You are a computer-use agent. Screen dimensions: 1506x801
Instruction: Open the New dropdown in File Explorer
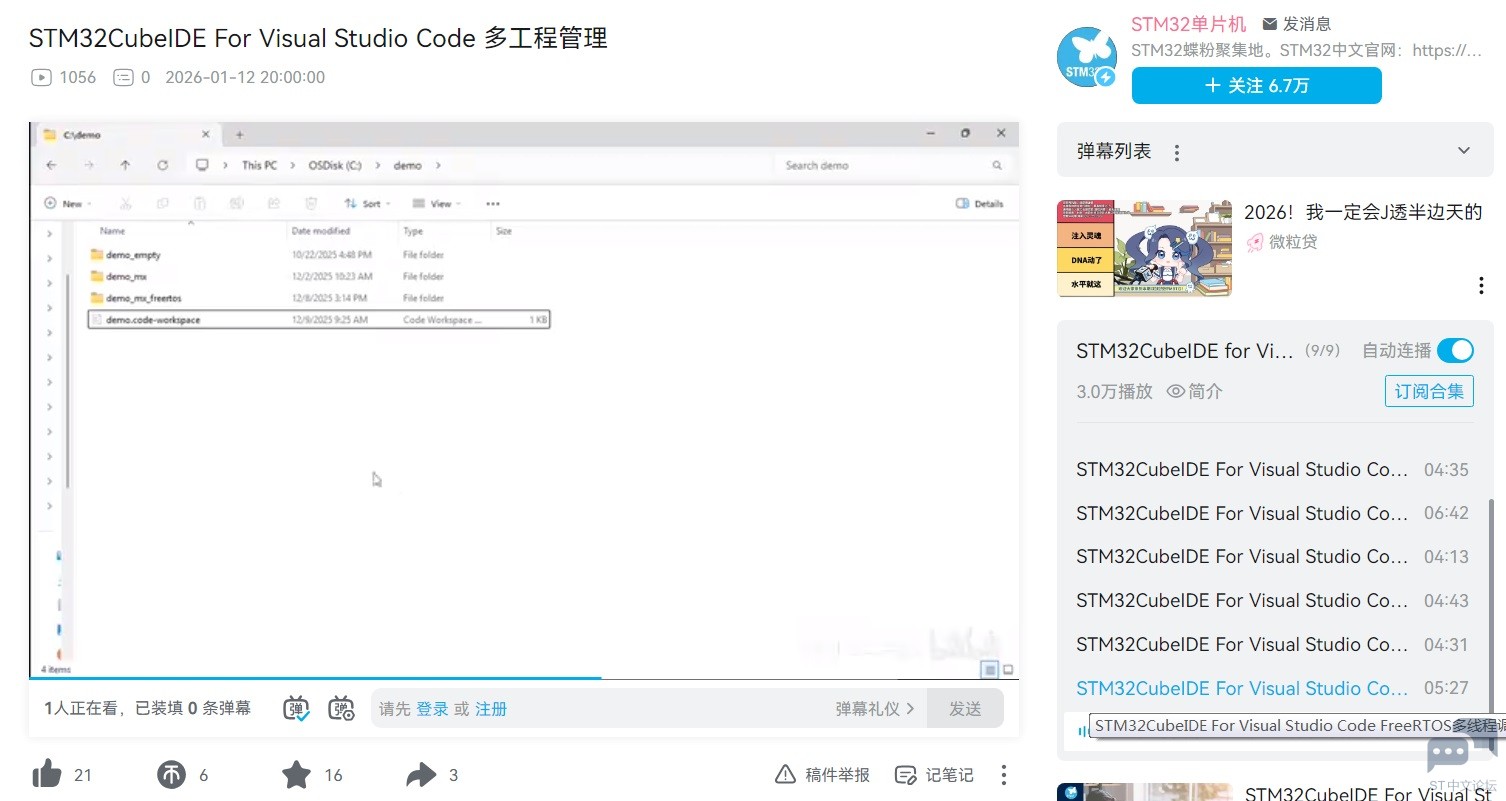(x=69, y=203)
